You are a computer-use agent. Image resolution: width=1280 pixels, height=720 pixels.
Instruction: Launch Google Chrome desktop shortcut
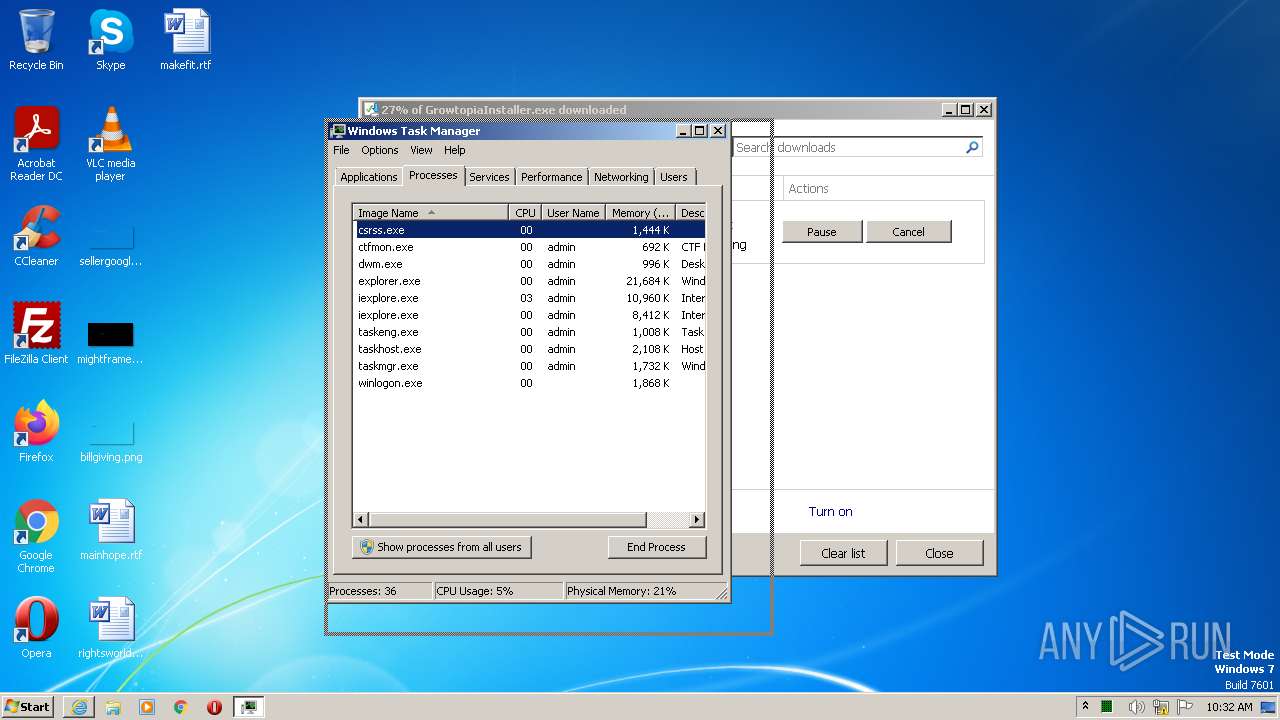tap(36, 536)
